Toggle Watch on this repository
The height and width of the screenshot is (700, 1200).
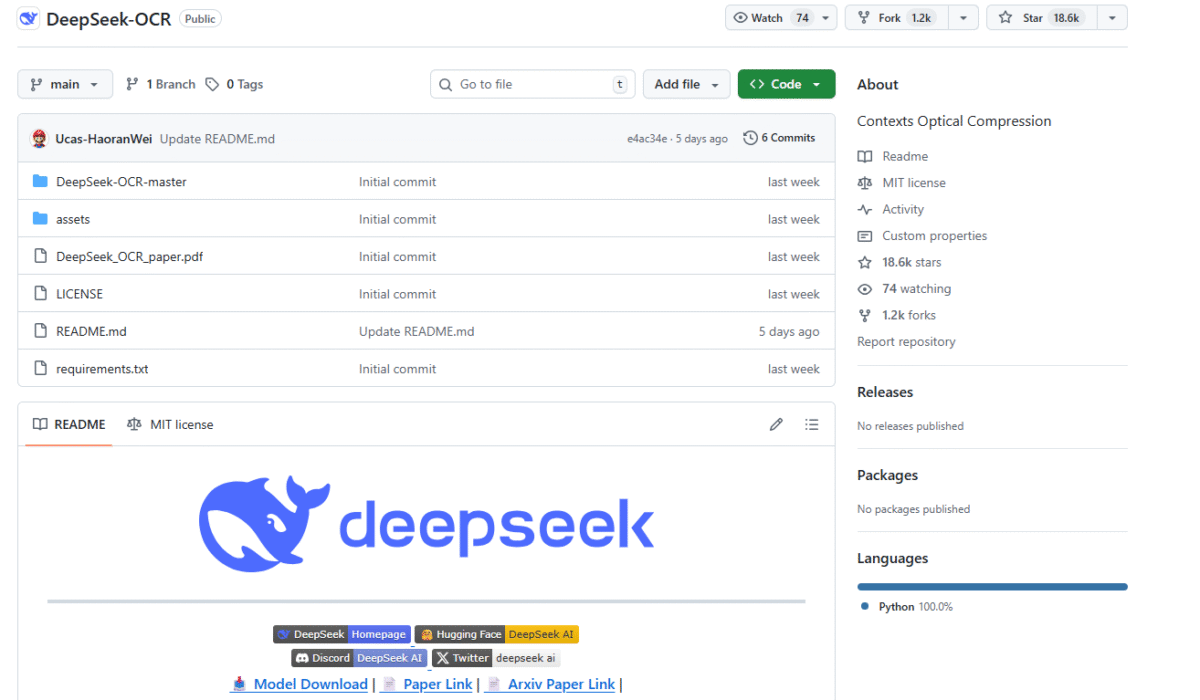point(772,18)
